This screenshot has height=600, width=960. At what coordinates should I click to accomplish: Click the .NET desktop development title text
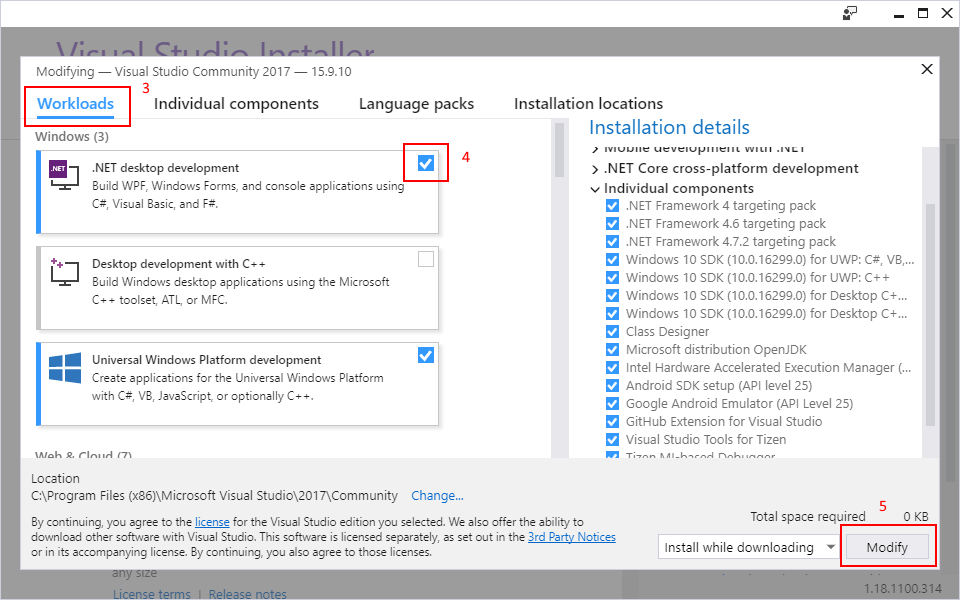[165, 168]
